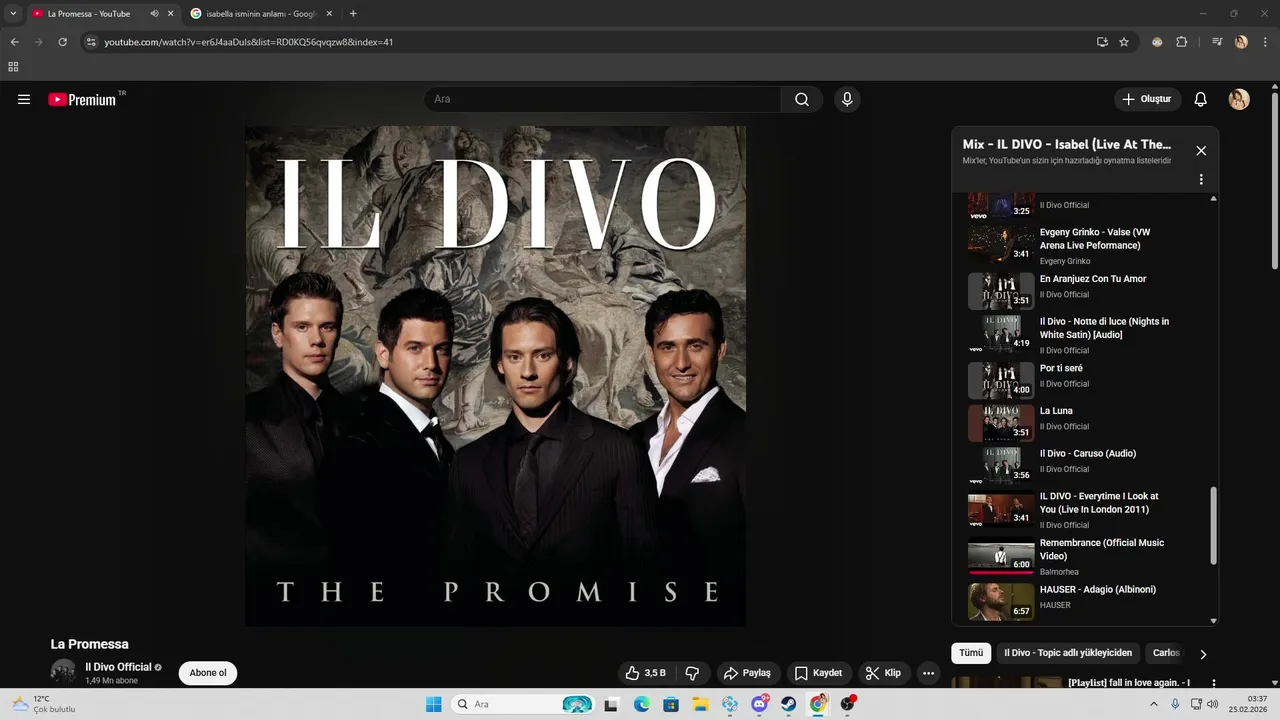1280x720 pixels.
Task: Dislike the video with thumbs-down
Action: pos(692,673)
